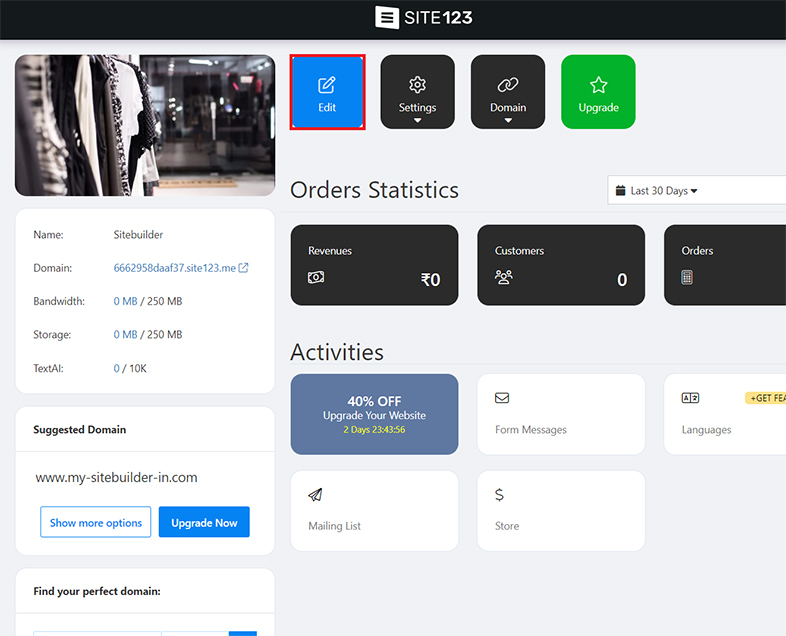Click the people icon in Customers card
Image resolution: width=786 pixels, height=636 pixels.
click(x=504, y=277)
